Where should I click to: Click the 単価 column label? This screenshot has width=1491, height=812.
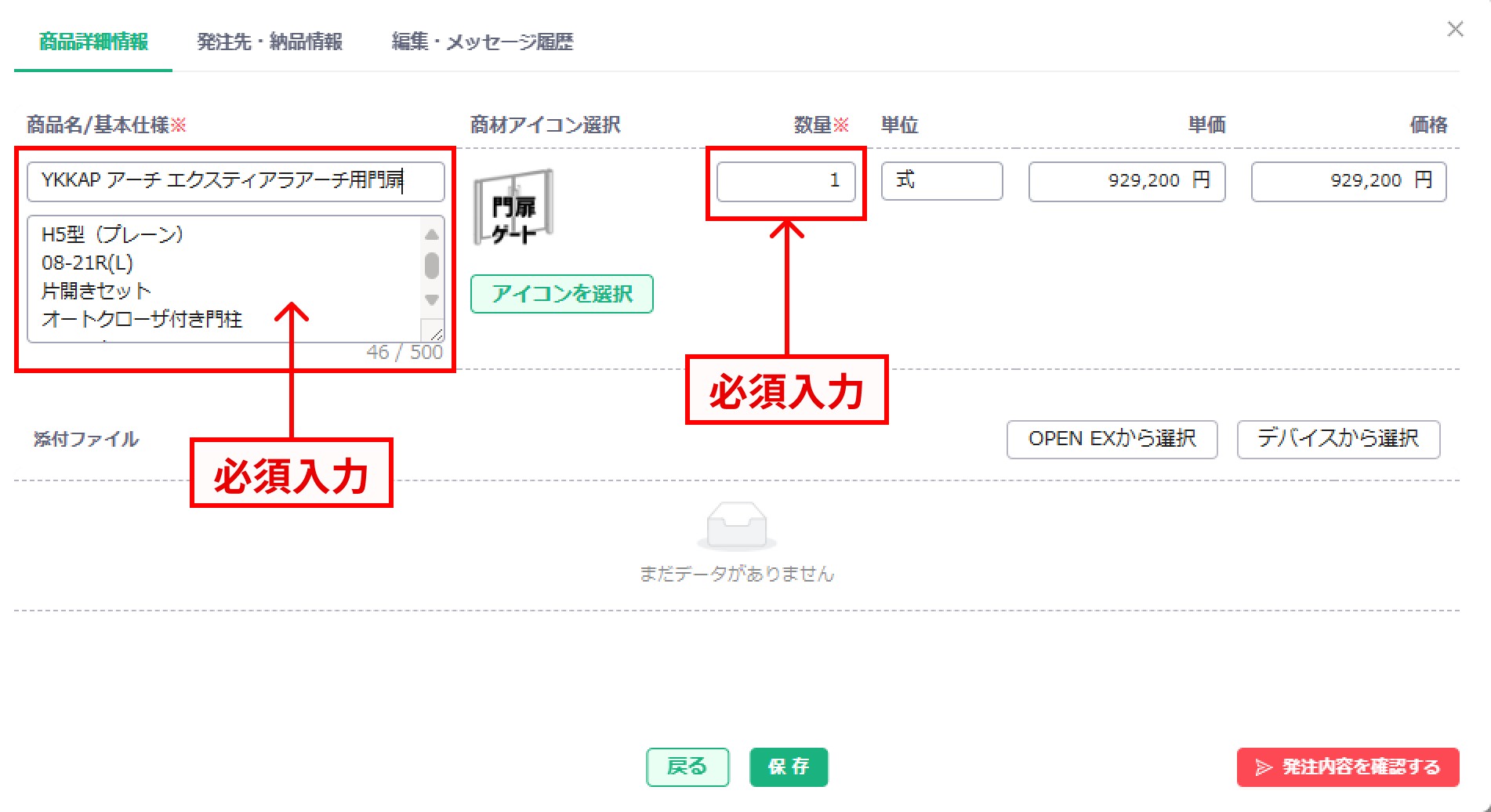click(1206, 125)
